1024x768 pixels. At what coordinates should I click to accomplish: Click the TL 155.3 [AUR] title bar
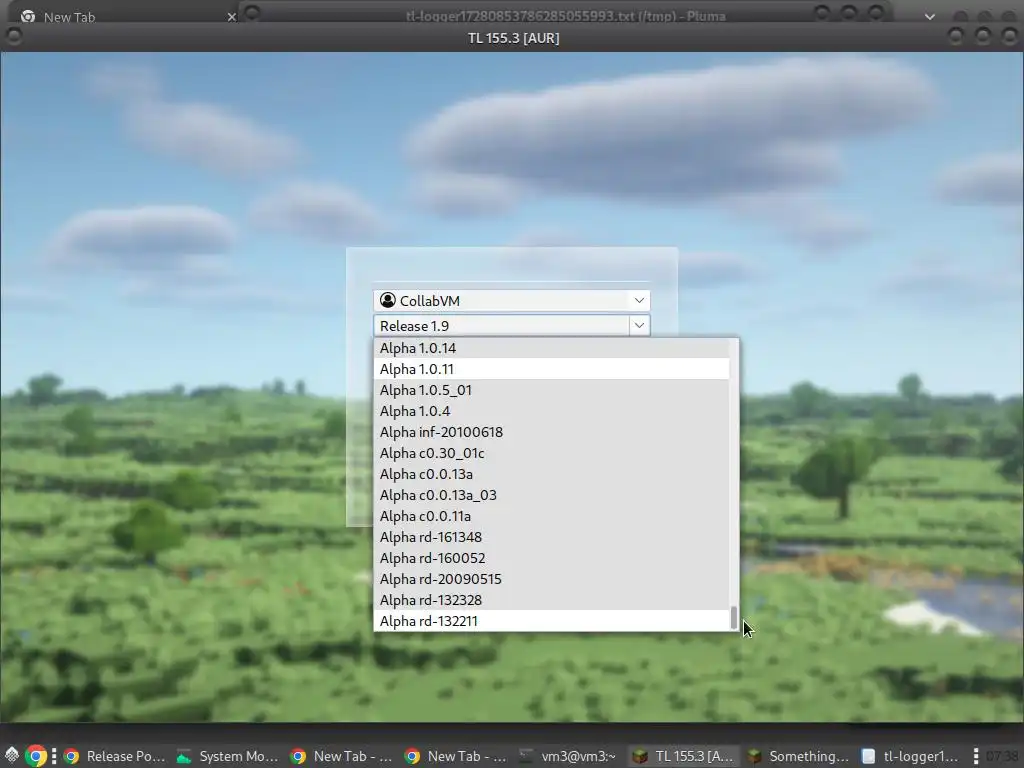pyautogui.click(x=513, y=38)
